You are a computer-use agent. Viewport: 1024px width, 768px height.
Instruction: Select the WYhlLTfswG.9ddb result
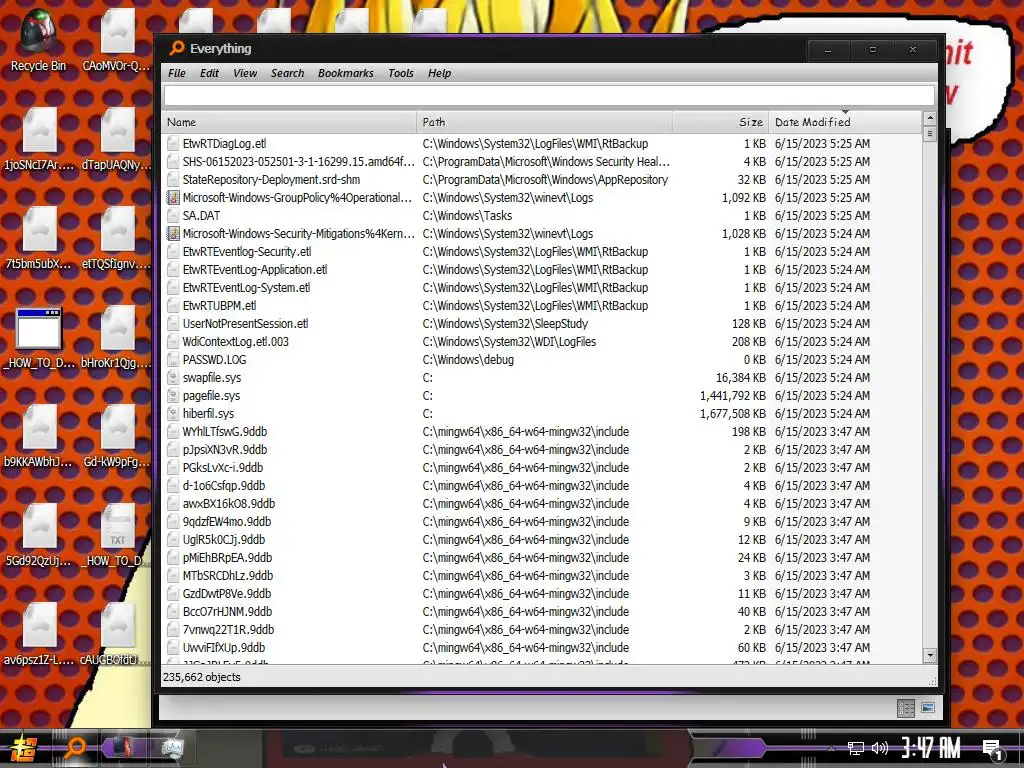[542, 432]
